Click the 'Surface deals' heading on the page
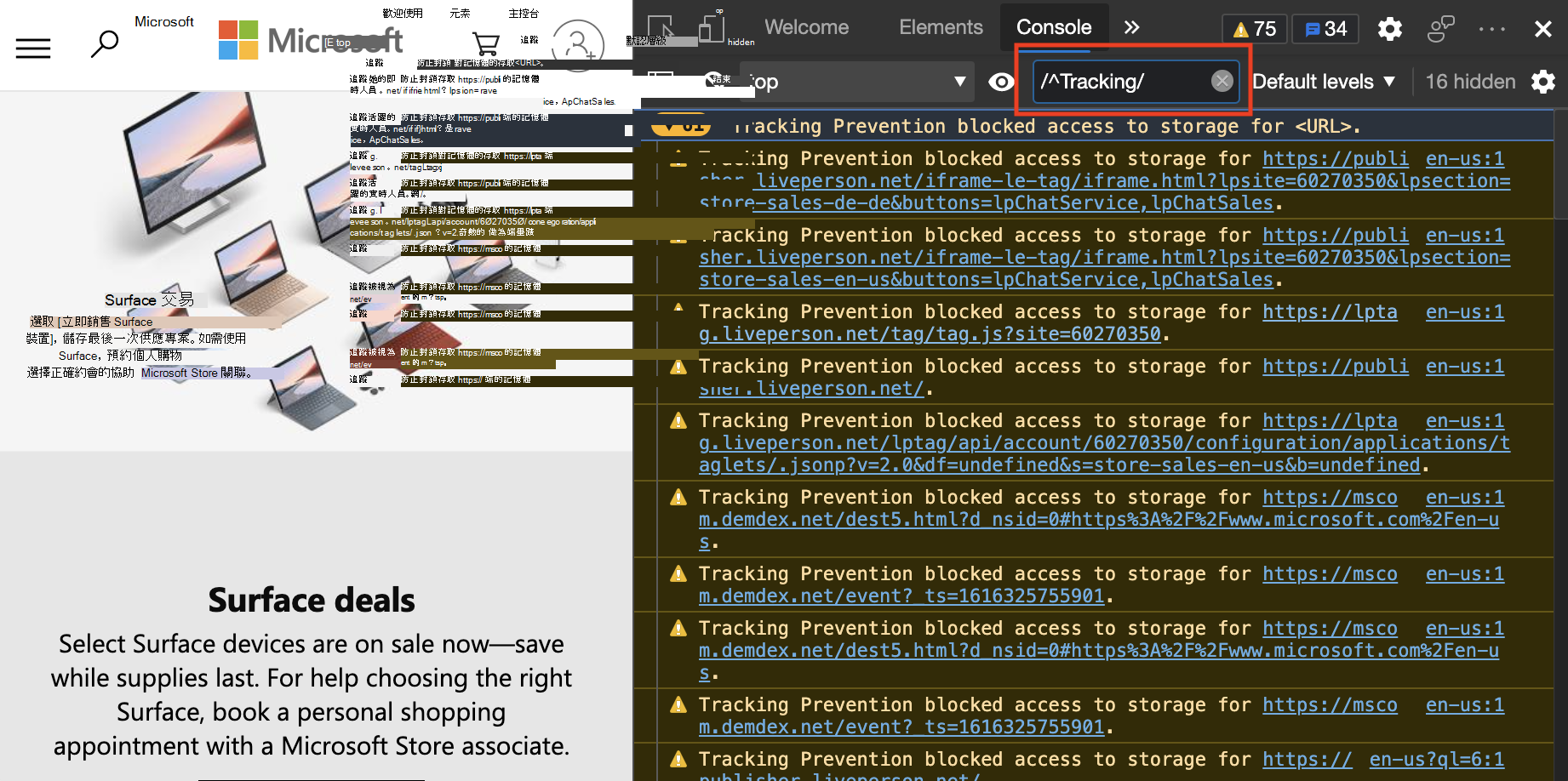1568x781 pixels. (x=312, y=600)
